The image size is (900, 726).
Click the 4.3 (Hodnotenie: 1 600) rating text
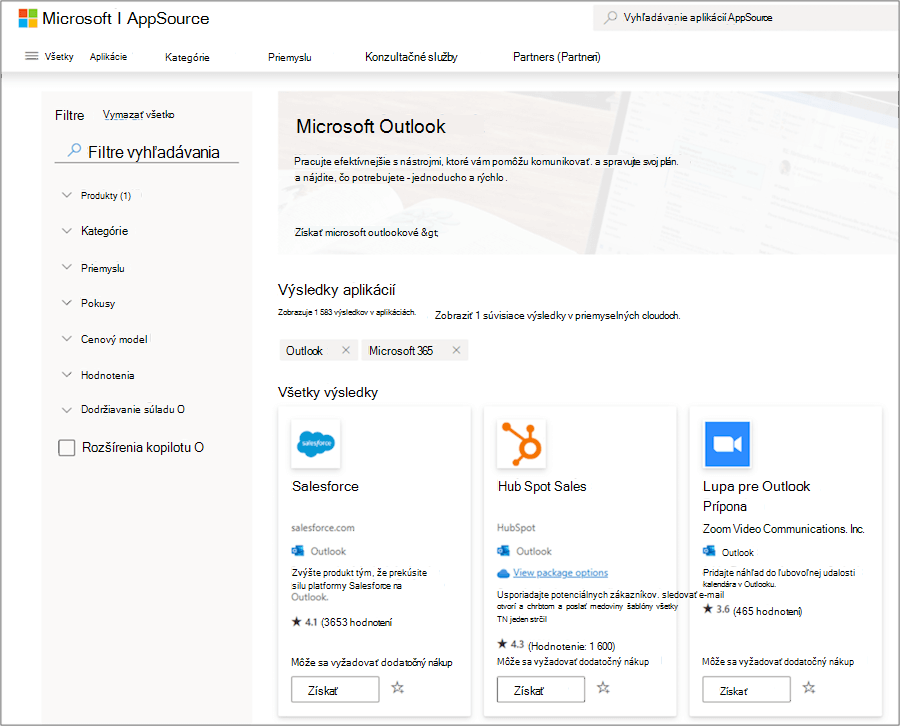coord(563,646)
